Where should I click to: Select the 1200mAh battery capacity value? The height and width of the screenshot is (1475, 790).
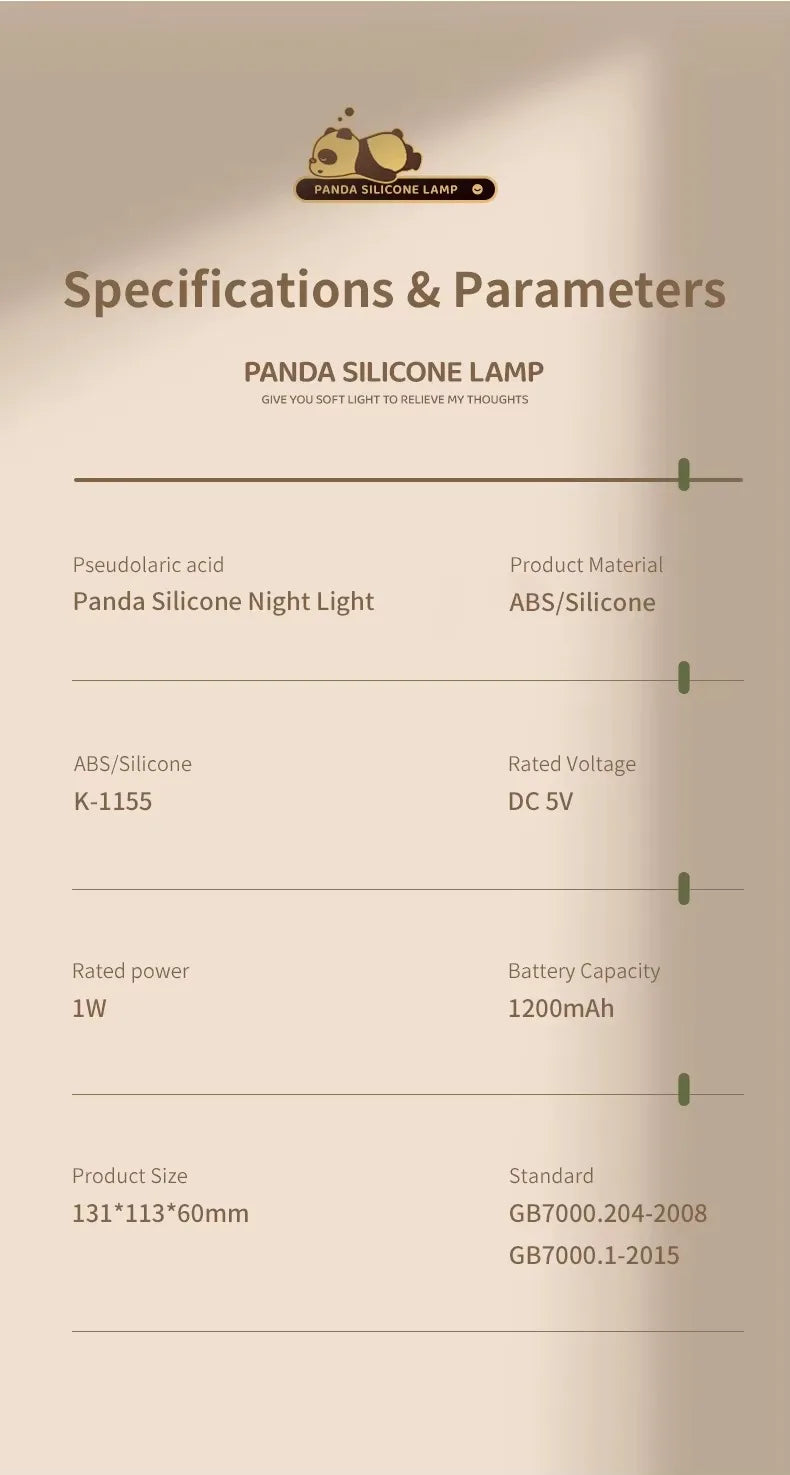[x=561, y=1008]
